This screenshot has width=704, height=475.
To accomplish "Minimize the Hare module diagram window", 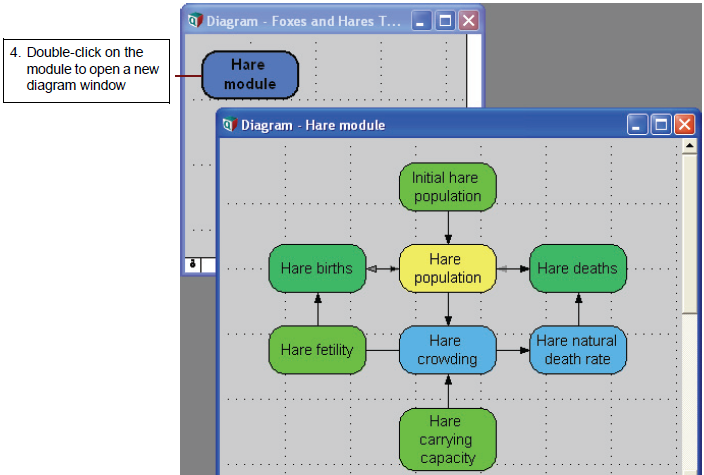I will pos(637,124).
